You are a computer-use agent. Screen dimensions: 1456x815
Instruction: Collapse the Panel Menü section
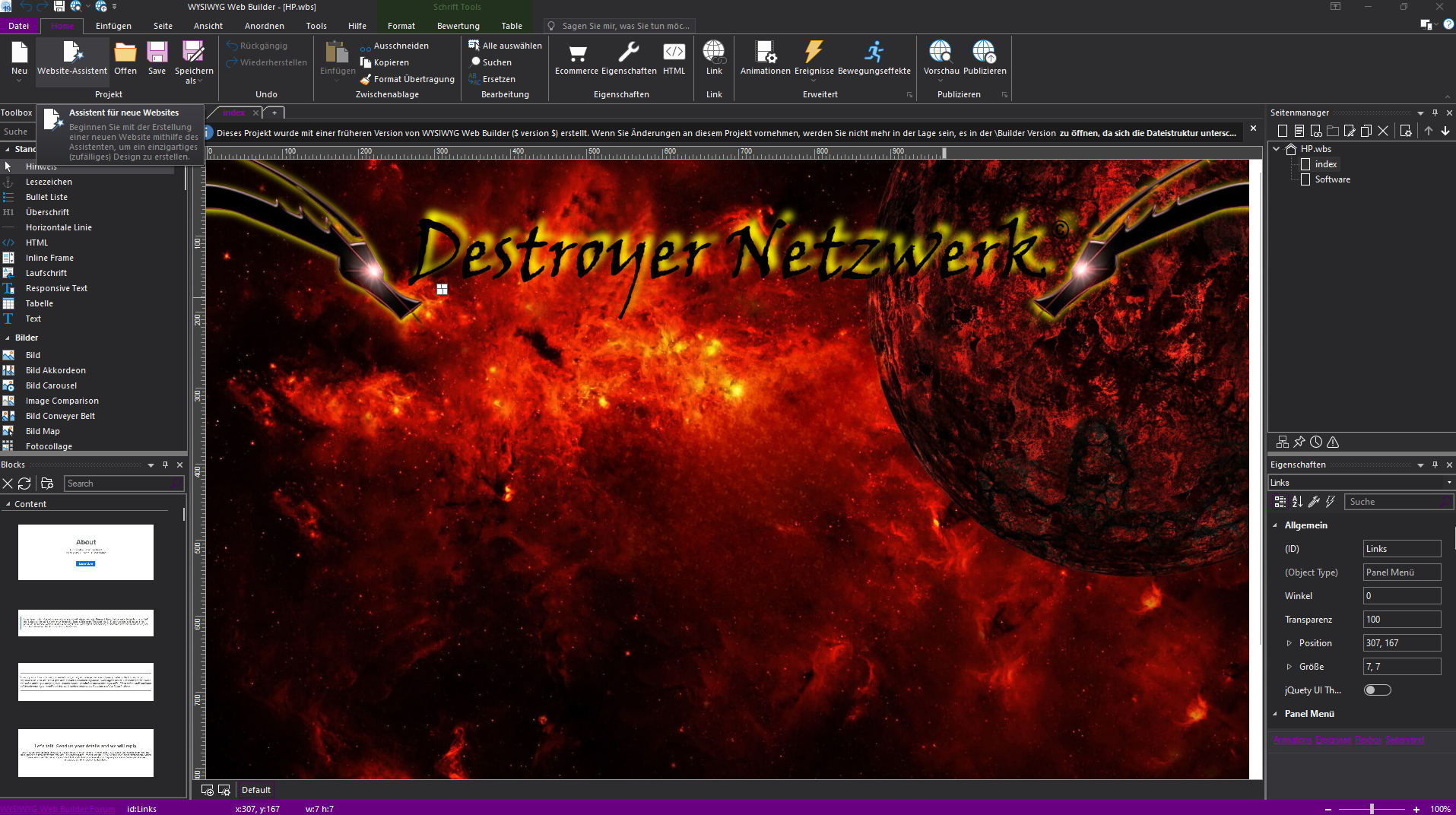1275,714
